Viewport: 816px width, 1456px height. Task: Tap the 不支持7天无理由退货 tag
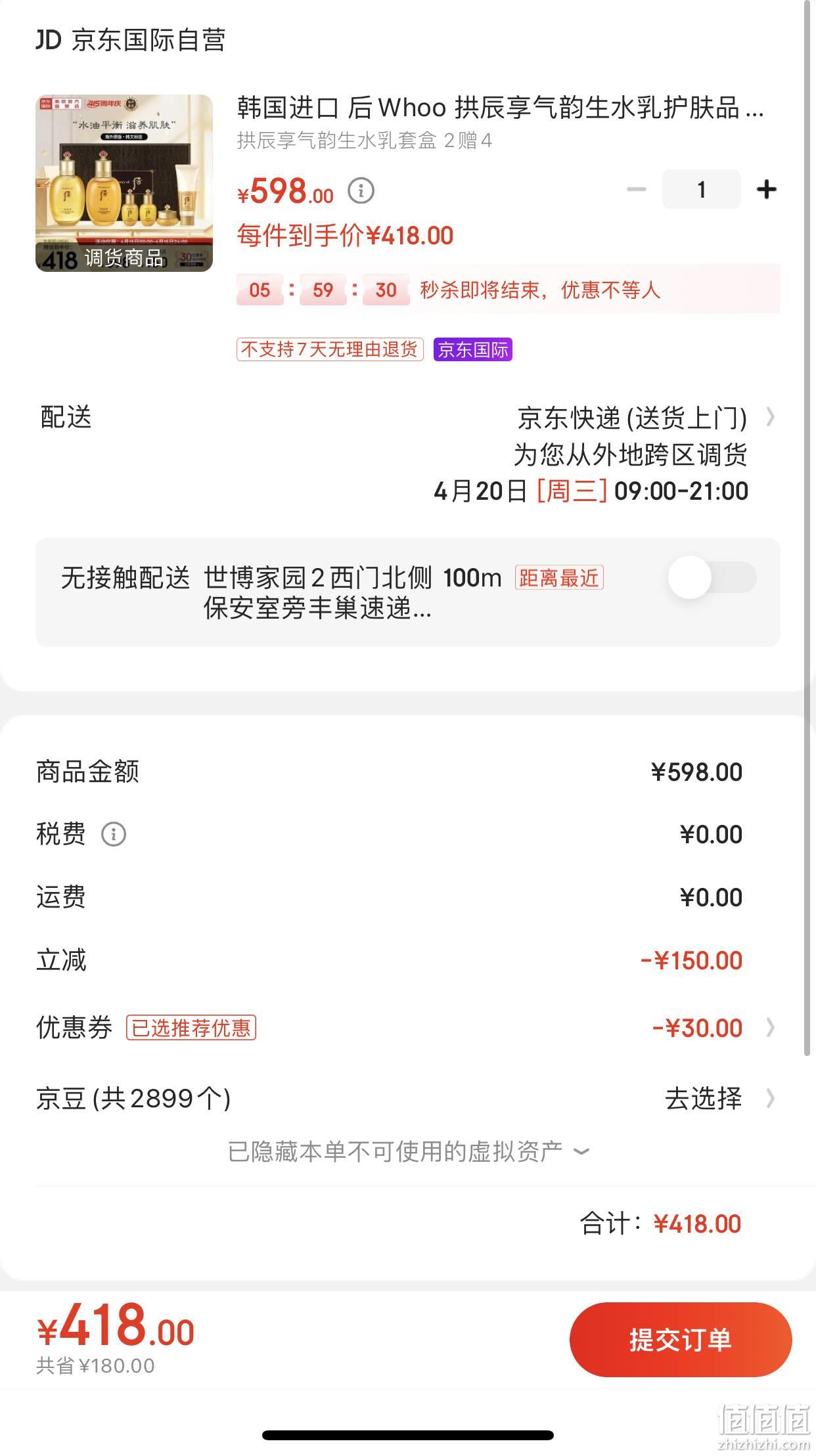[330, 349]
